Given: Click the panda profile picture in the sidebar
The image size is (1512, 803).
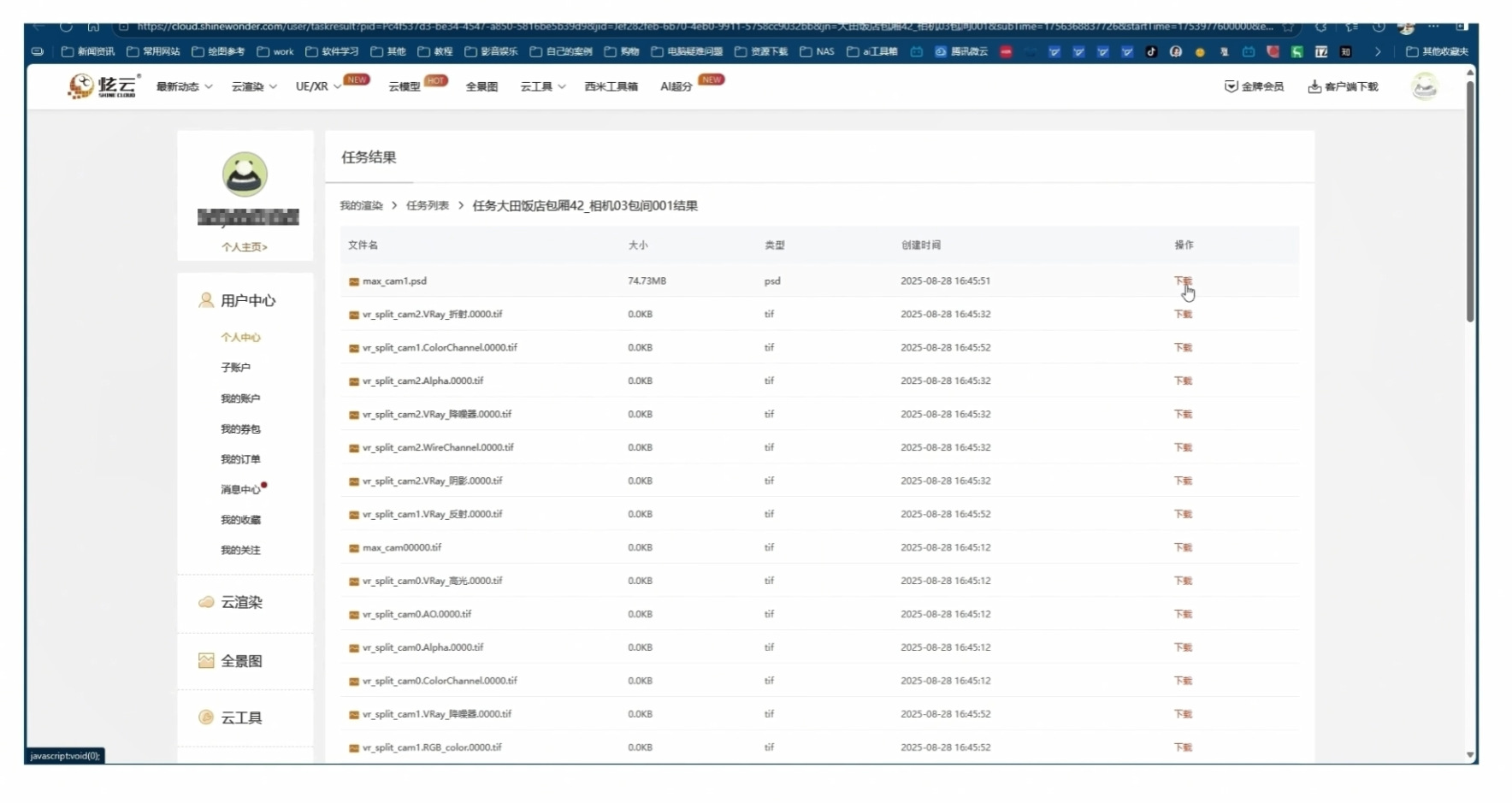Looking at the screenshot, I should (245, 174).
